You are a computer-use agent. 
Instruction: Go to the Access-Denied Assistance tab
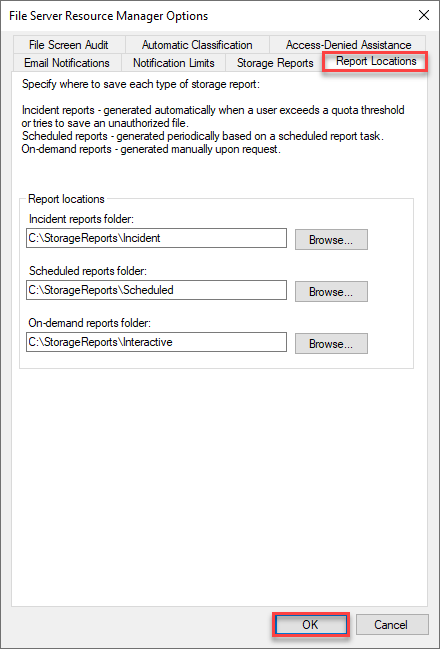pyautogui.click(x=348, y=45)
